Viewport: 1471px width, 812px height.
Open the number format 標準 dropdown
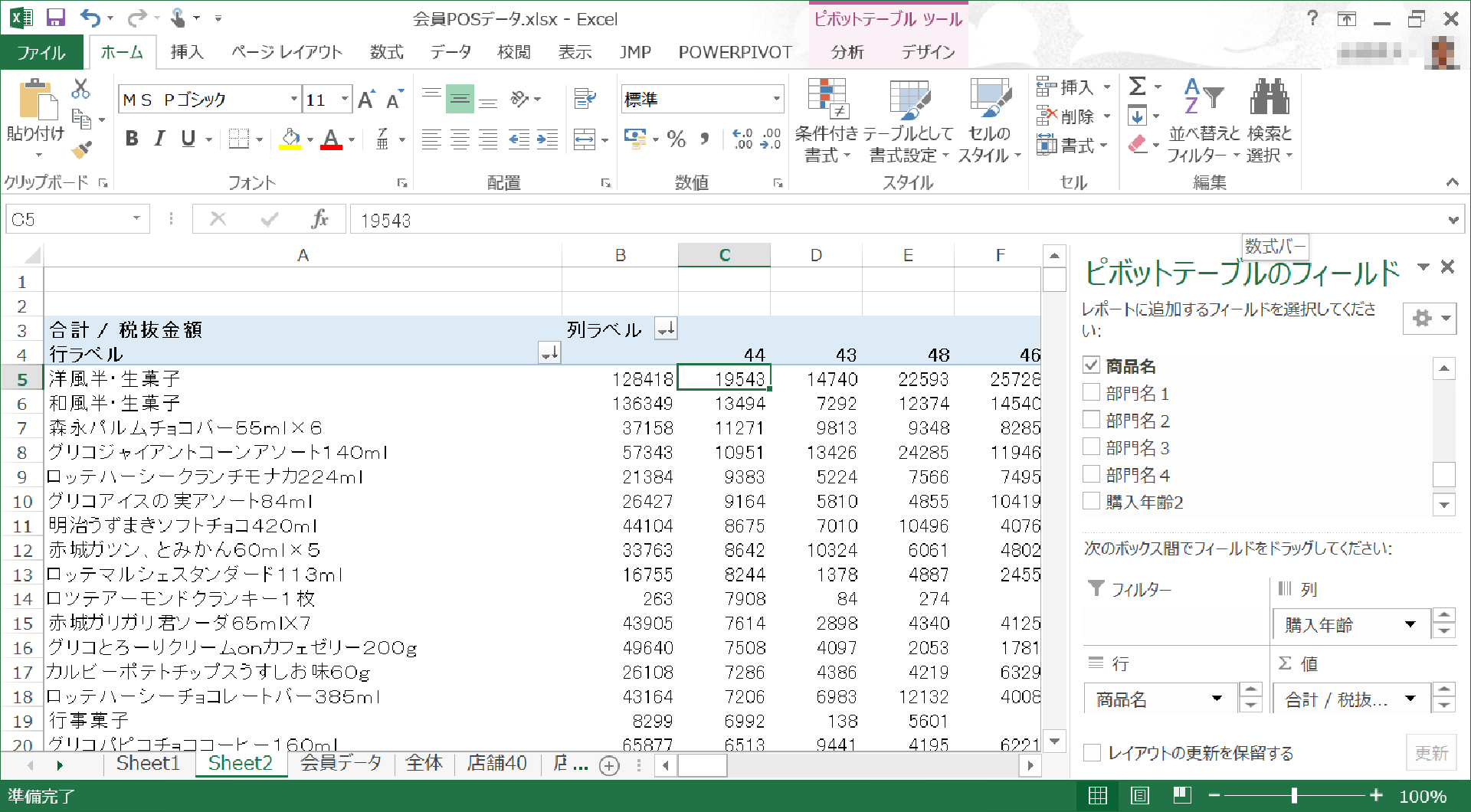pyautogui.click(x=776, y=99)
